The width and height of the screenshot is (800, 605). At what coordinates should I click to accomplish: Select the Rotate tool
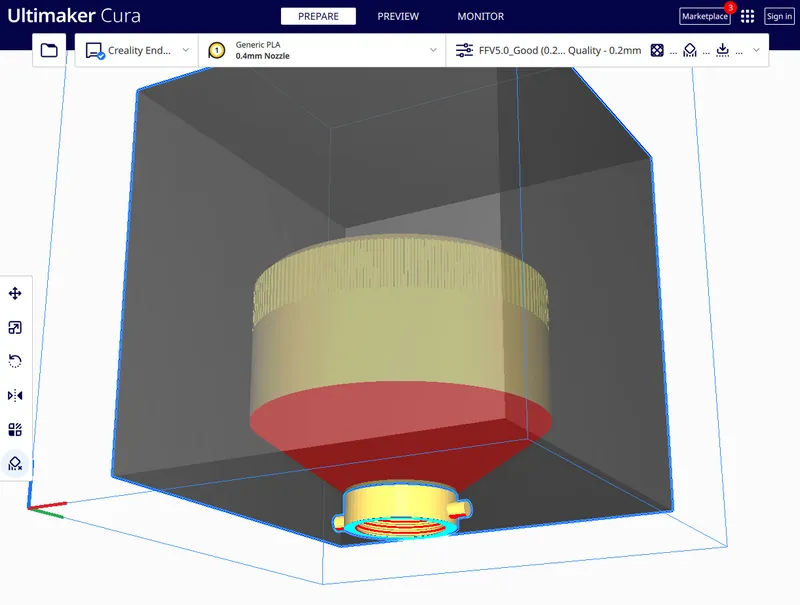click(15, 361)
